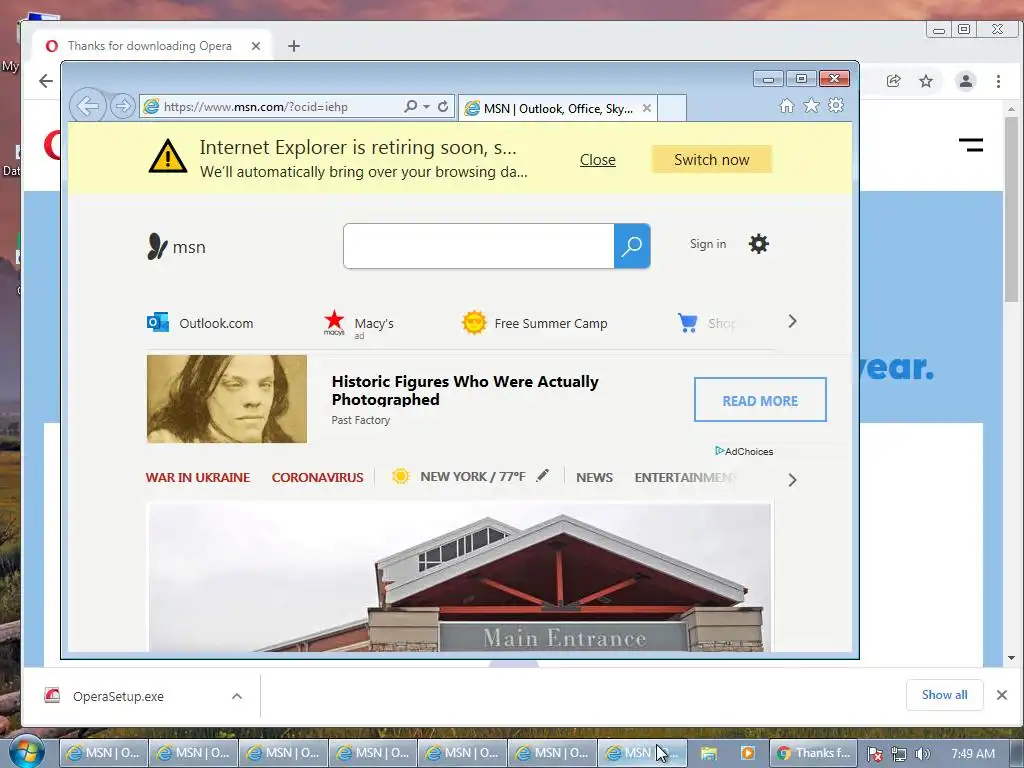
Task: Click Show all downloads button
Action: point(944,695)
